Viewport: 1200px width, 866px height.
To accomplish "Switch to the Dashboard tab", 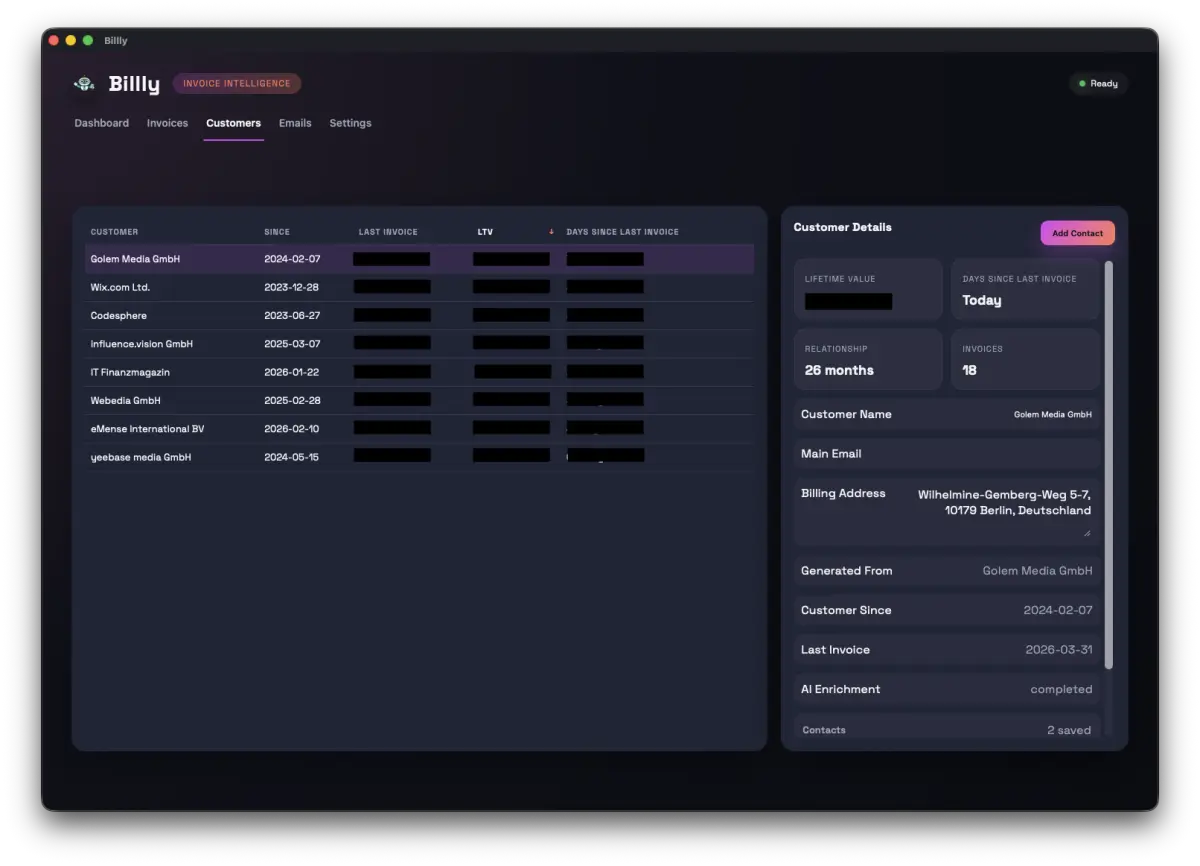I will pos(101,122).
